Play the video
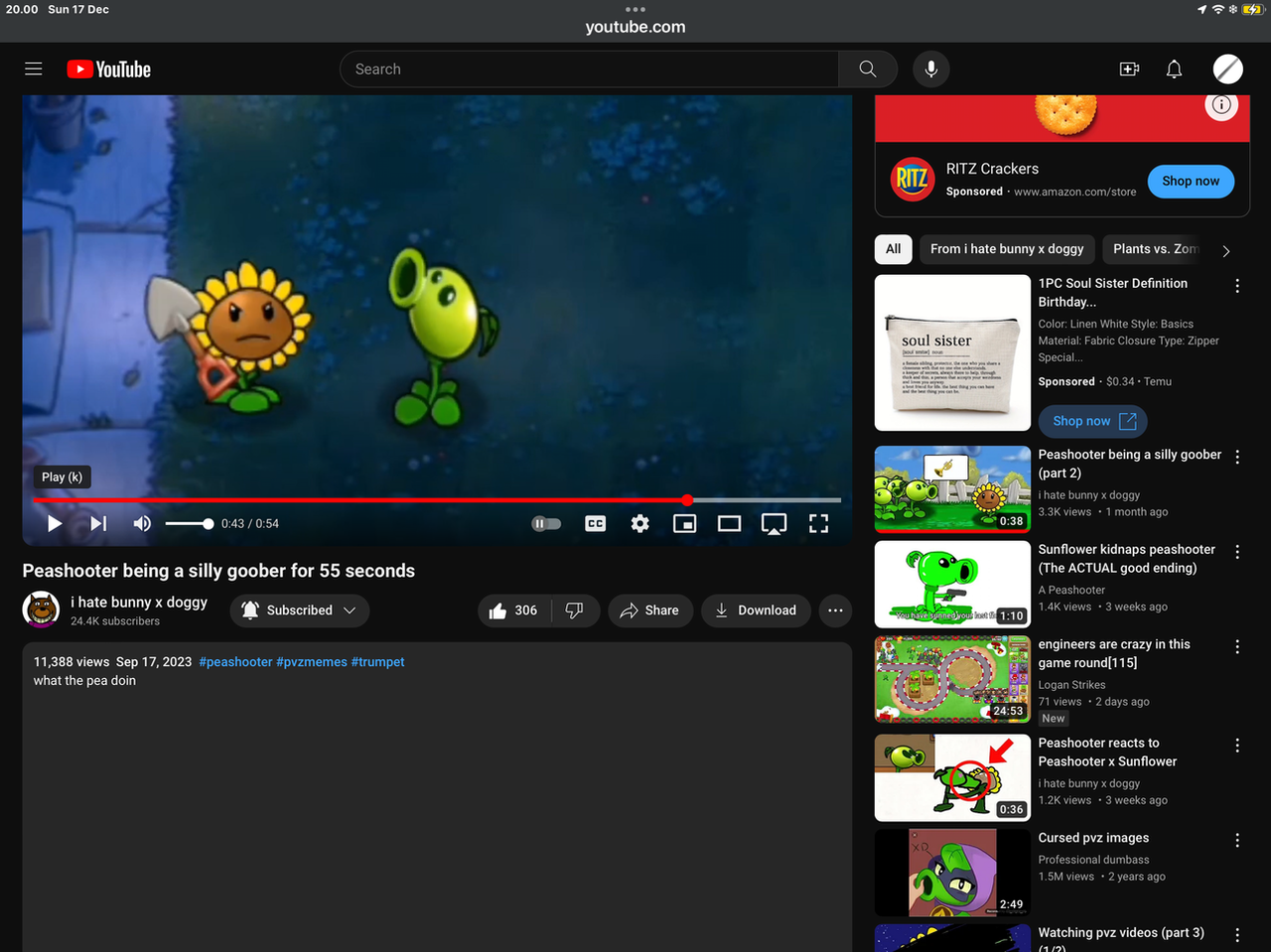1271x952 pixels. coord(55,523)
